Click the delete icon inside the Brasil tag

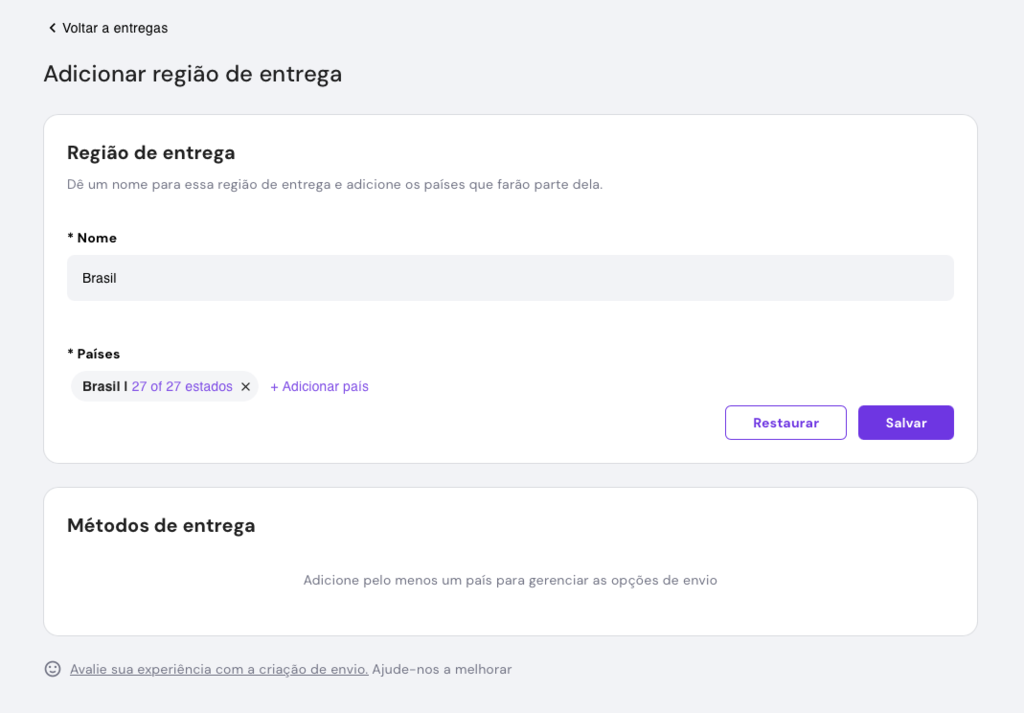[x=245, y=386]
